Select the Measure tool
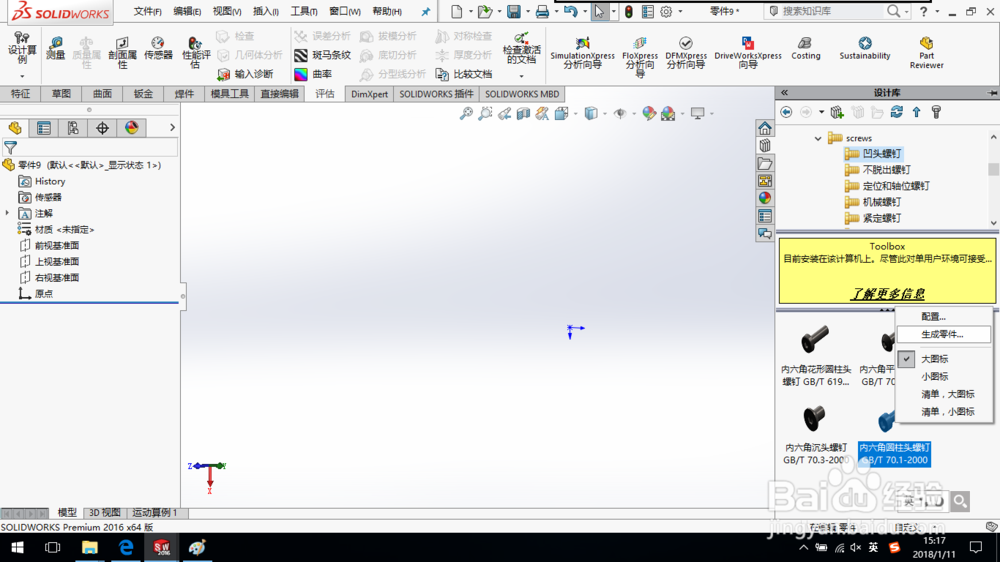 click(x=56, y=48)
